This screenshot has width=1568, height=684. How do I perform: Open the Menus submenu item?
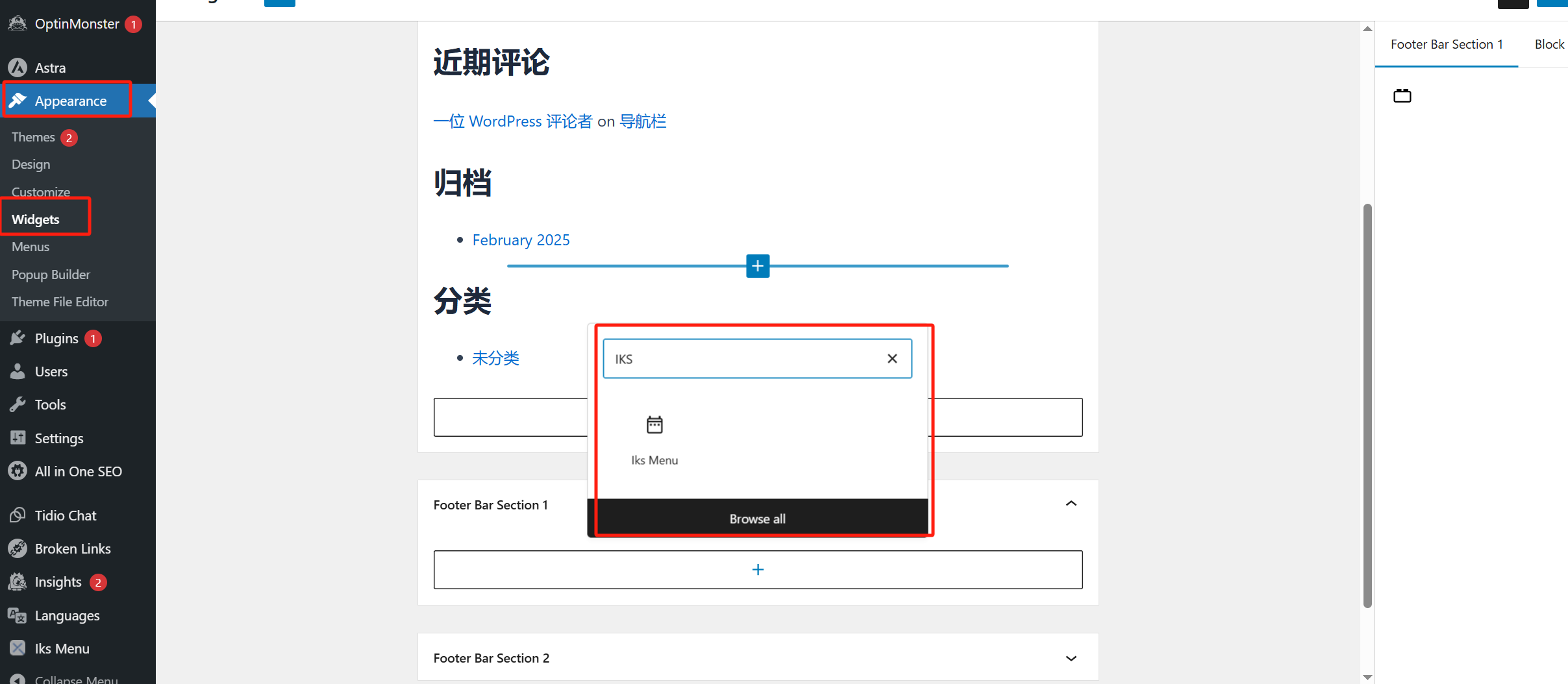click(31, 247)
